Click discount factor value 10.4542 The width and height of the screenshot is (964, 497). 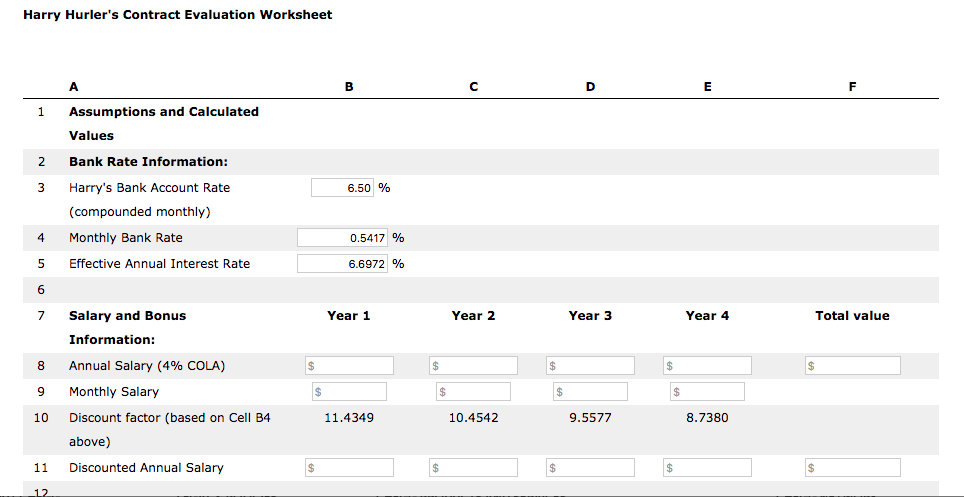473,418
